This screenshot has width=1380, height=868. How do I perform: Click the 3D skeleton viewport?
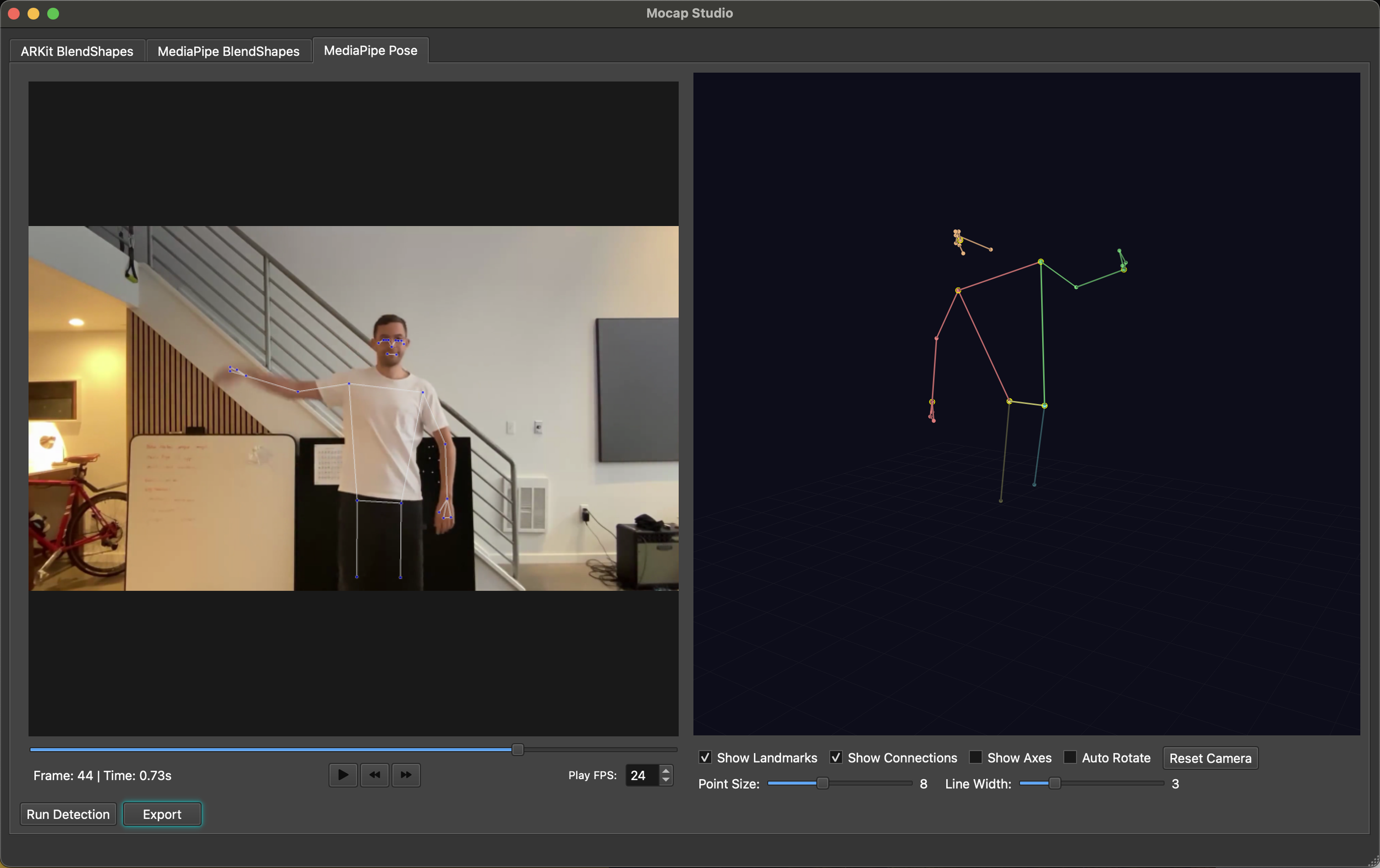[1026, 404]
